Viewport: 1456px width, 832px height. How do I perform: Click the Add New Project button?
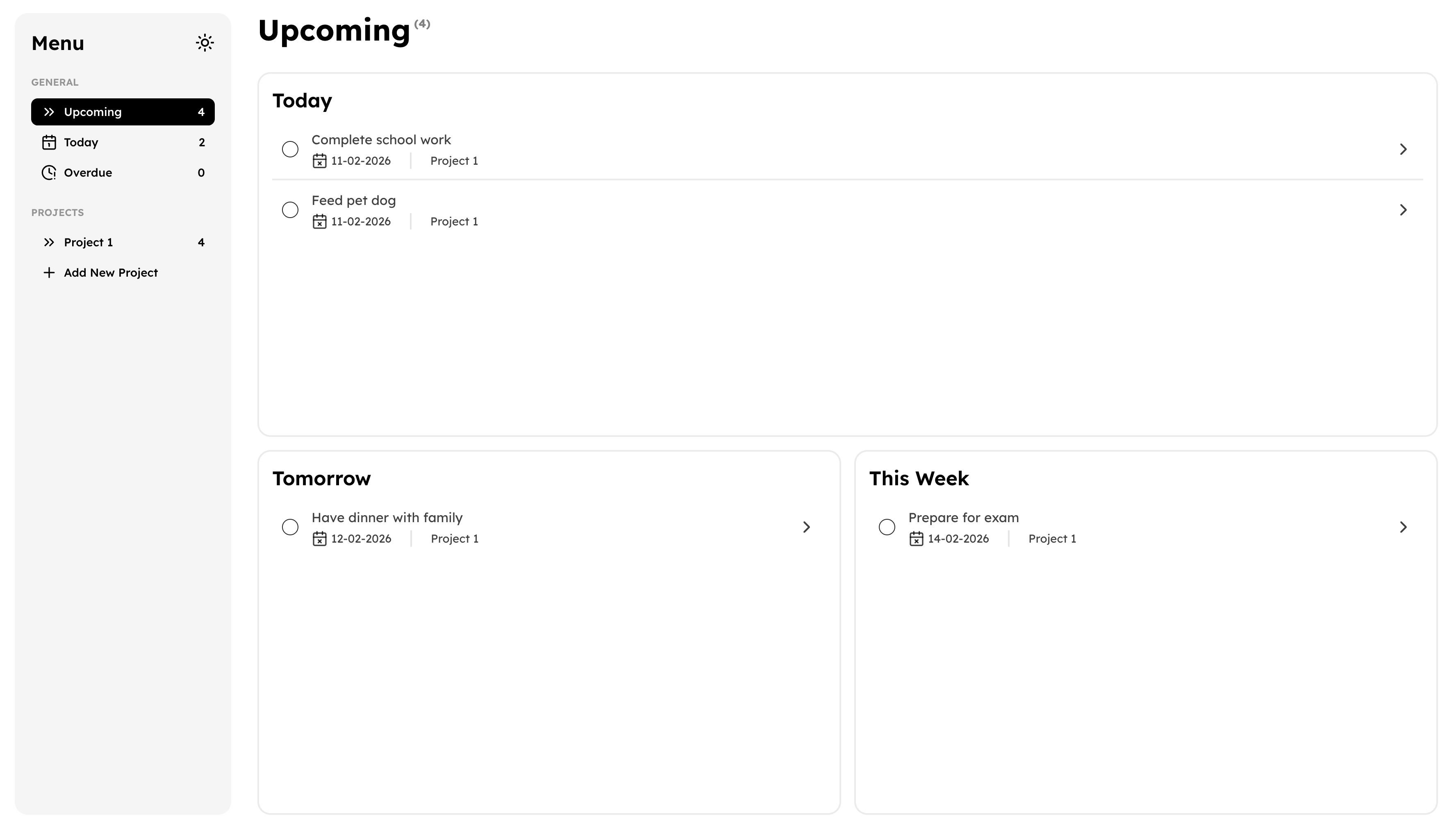point(111,273)
